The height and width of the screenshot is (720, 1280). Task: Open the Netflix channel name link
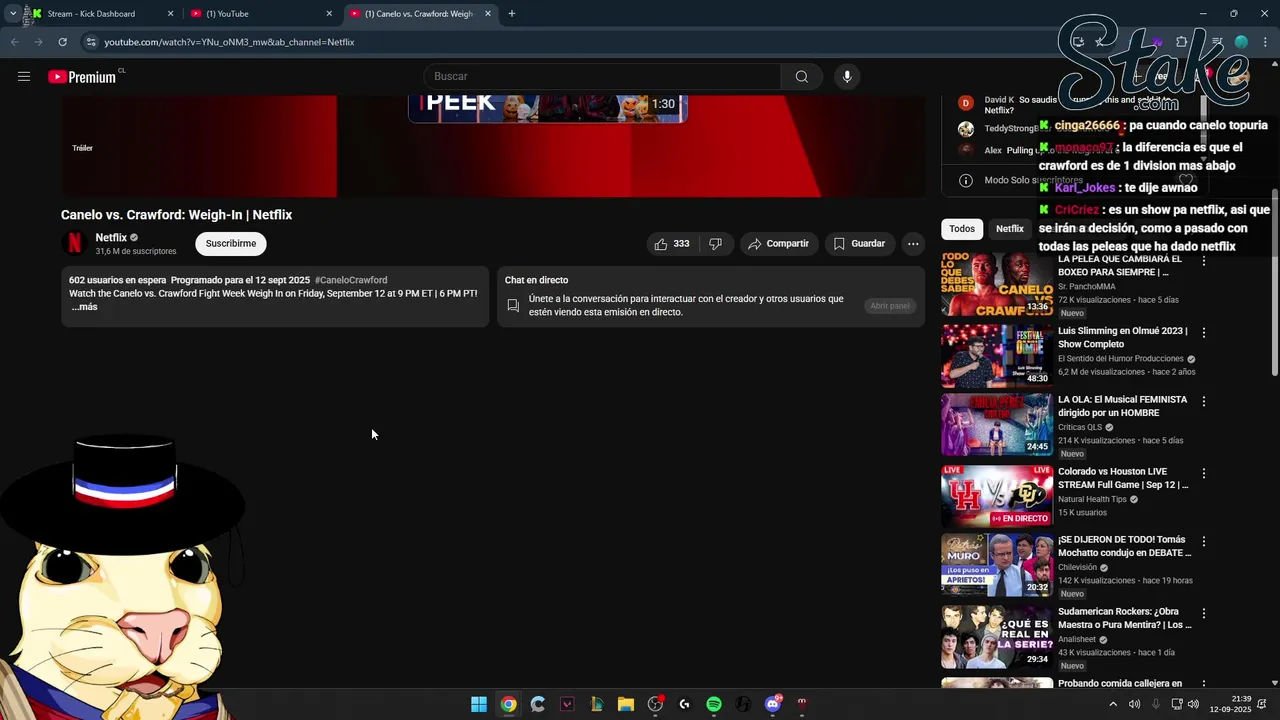[111, 237]
